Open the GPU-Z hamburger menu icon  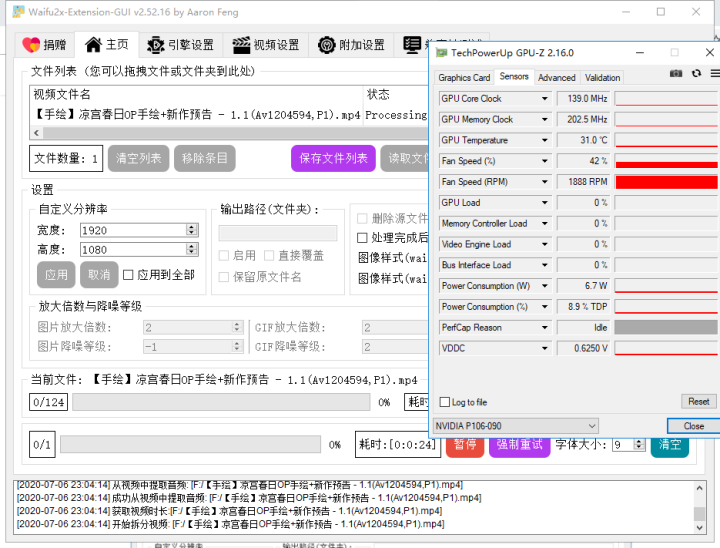715,73
